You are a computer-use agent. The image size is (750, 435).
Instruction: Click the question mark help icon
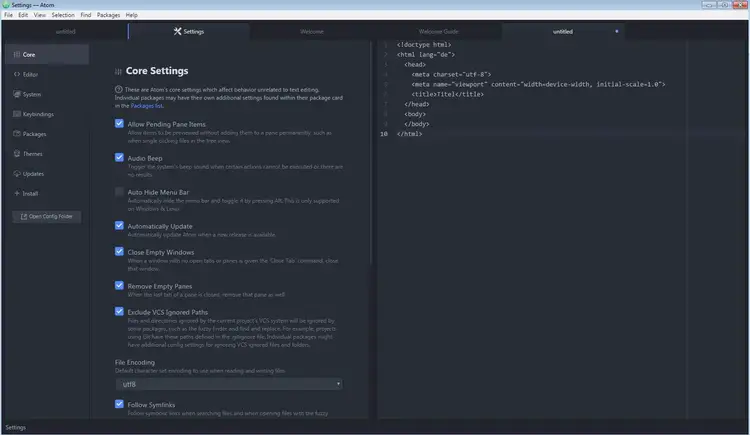click(x=119, y=89)
